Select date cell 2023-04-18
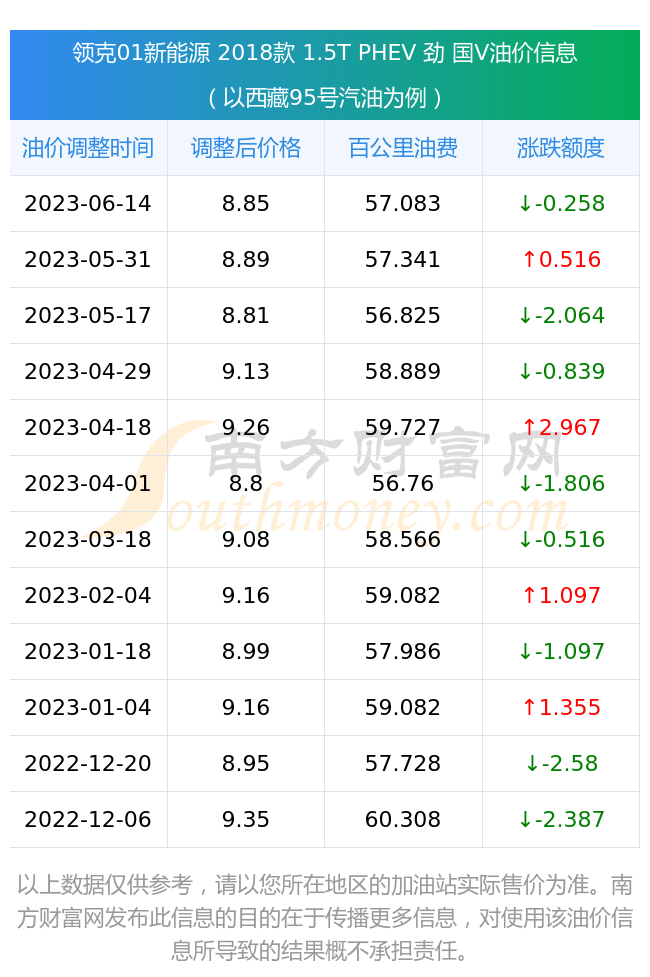Viewport: 650px width, 977px height. click(88, 427)
